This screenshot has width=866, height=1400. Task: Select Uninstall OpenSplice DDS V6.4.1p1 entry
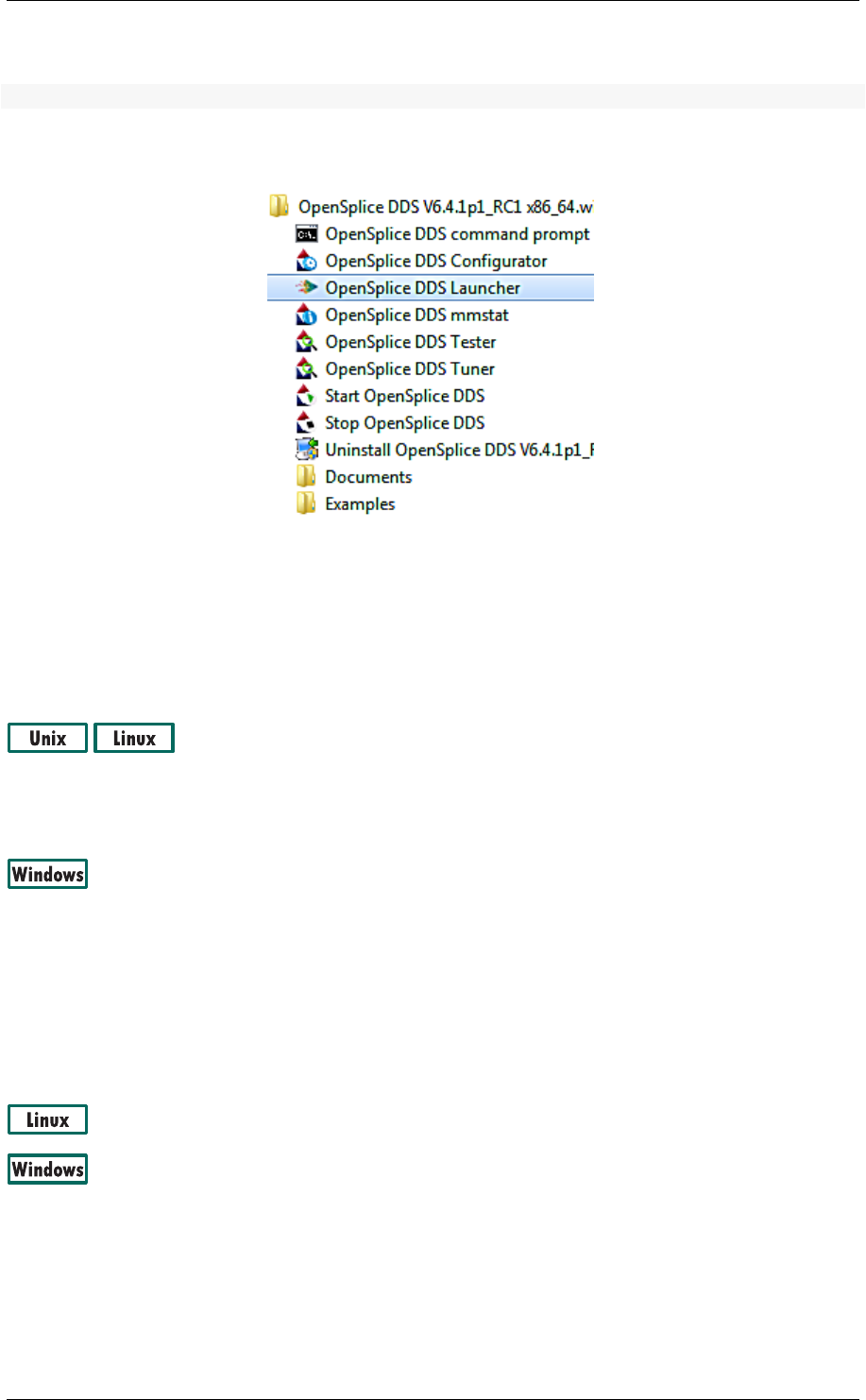click(459, 450)
